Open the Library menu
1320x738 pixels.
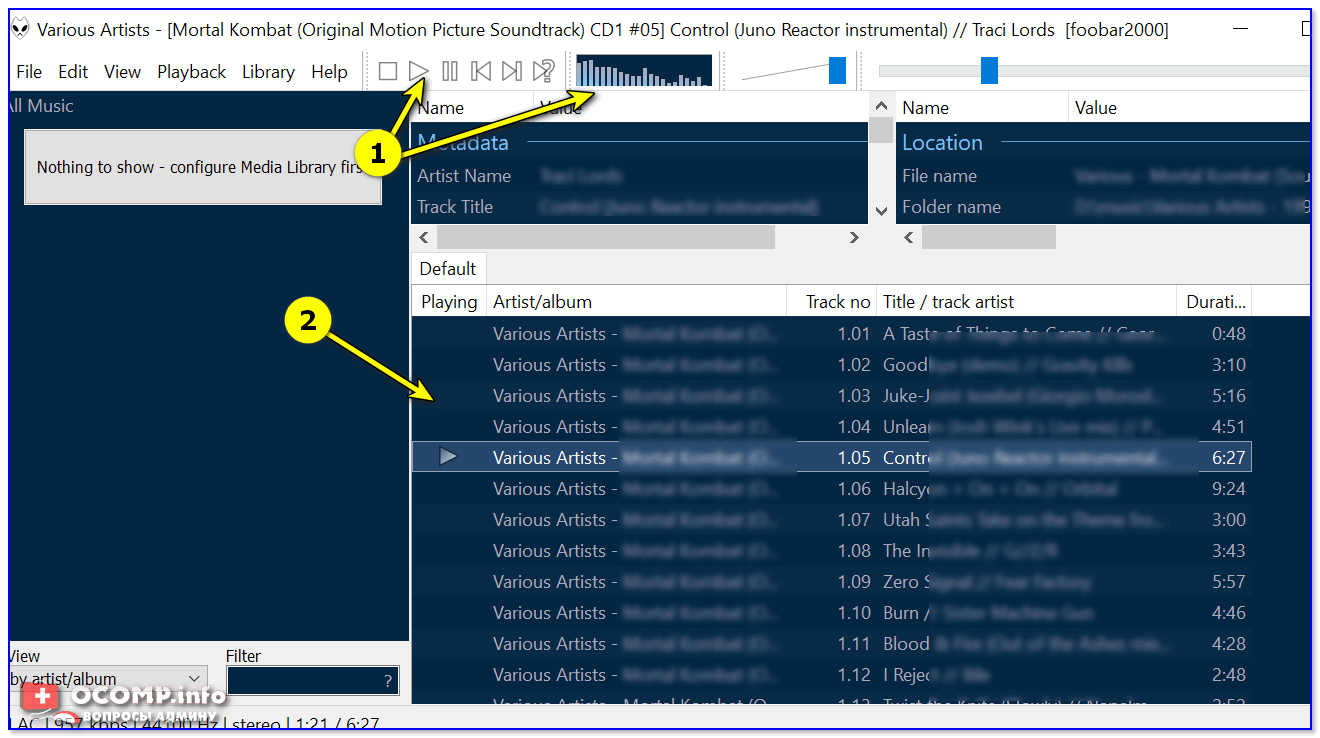point(268,72)
